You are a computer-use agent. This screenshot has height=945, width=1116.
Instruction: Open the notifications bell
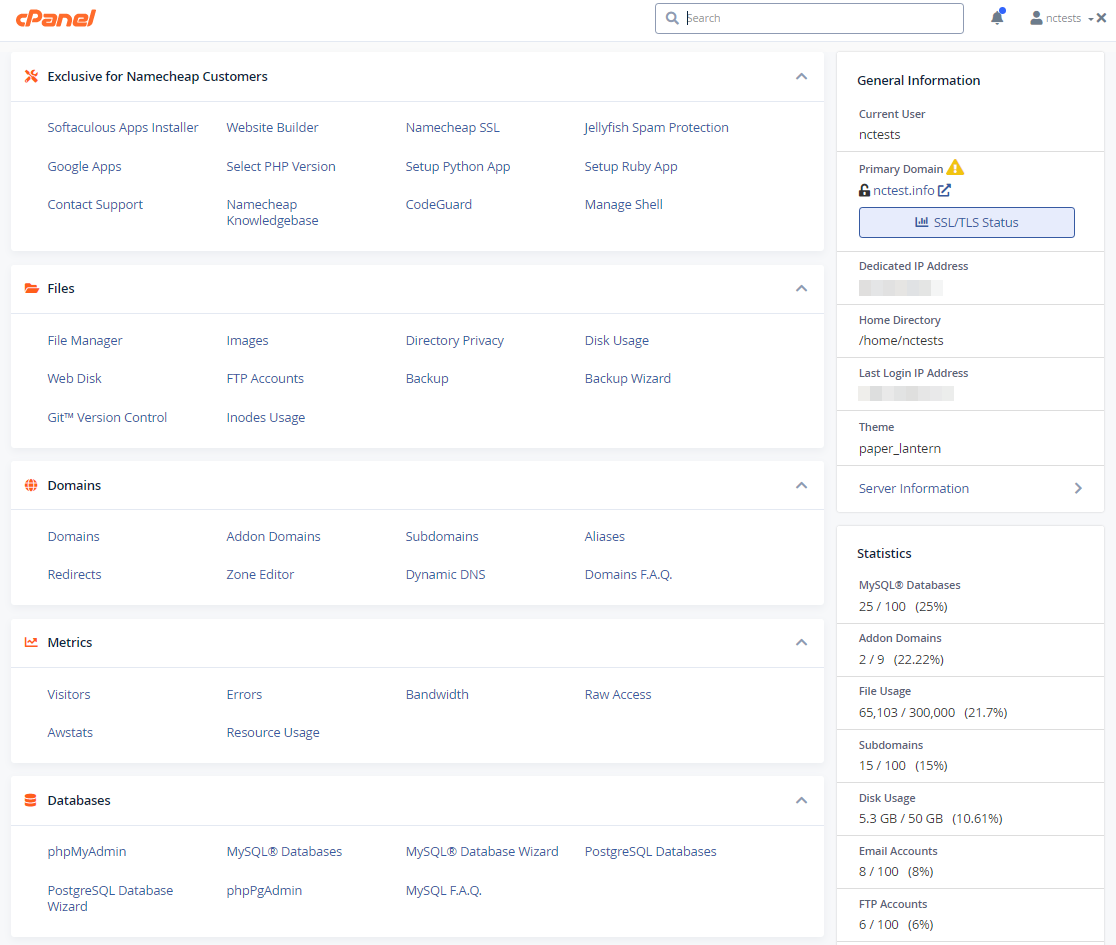(997, 17)
